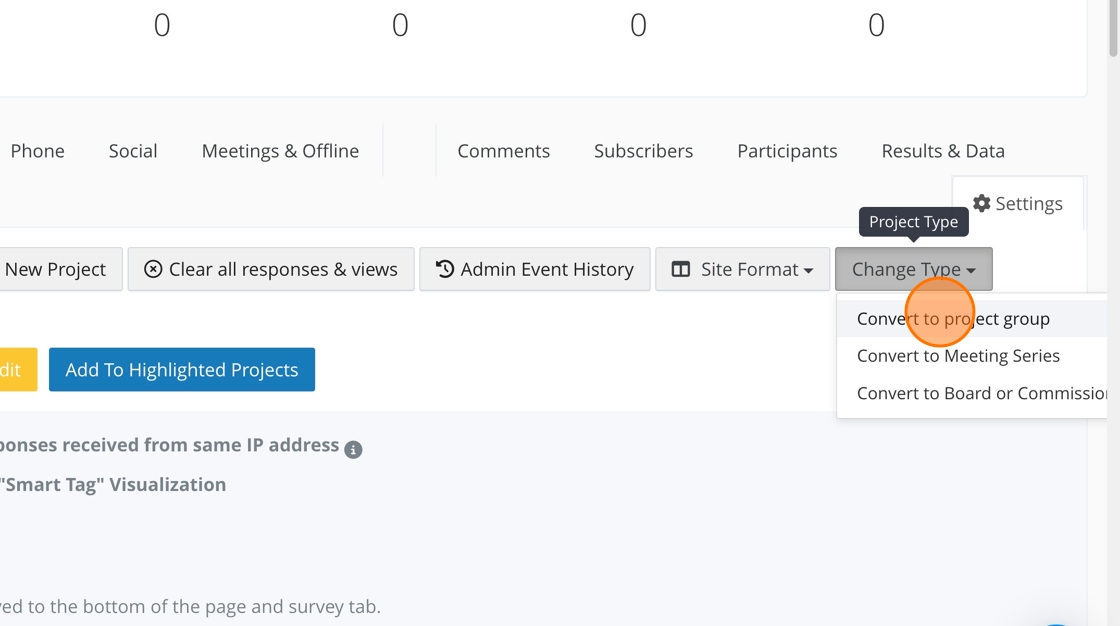
Task: Go to the Participants tab
Action: 787,151
